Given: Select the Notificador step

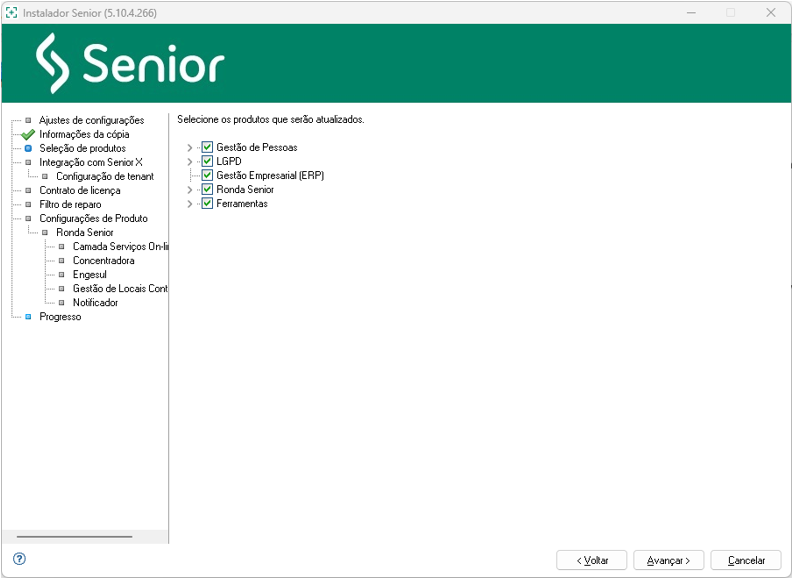Looking at the screenshot, I should (x=95, y=303).
